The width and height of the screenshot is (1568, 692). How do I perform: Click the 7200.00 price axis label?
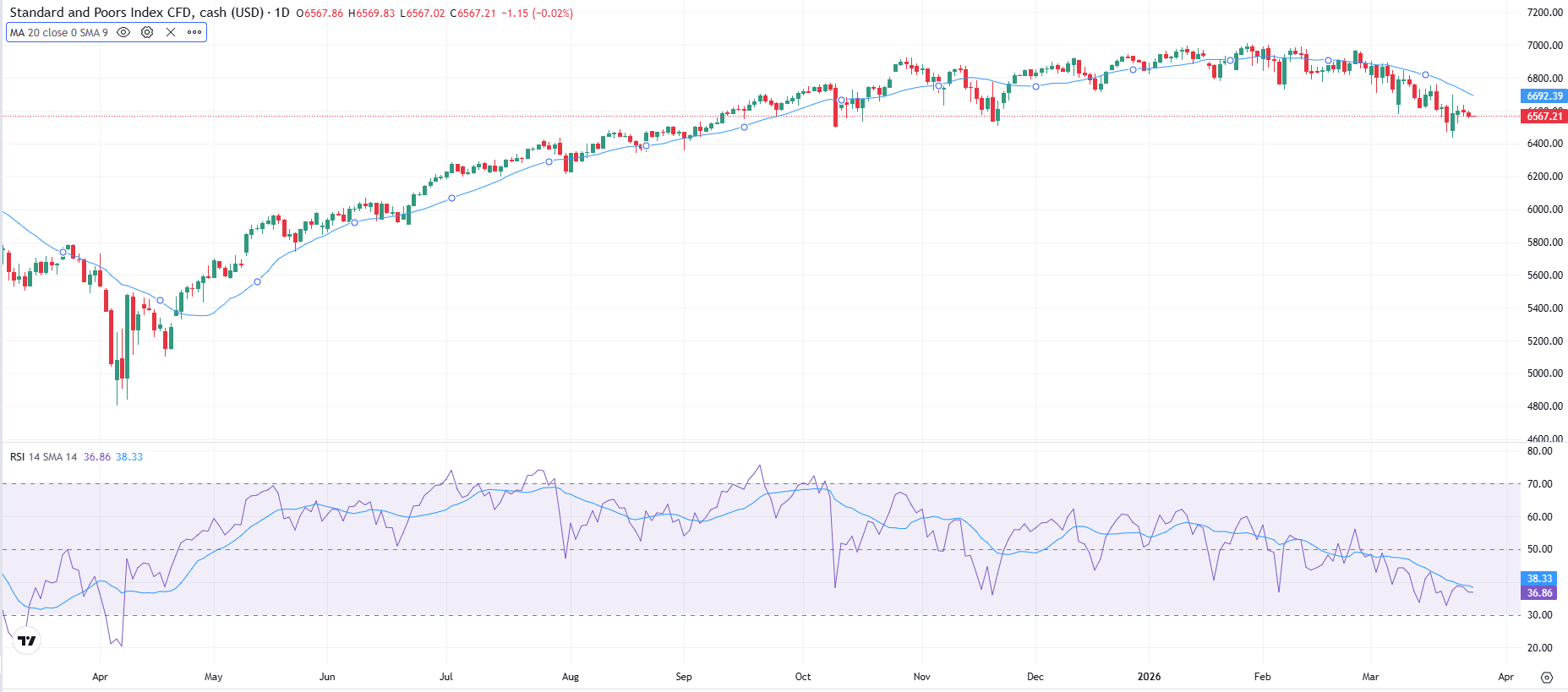pyautogui.click(x=1544, y=13)
